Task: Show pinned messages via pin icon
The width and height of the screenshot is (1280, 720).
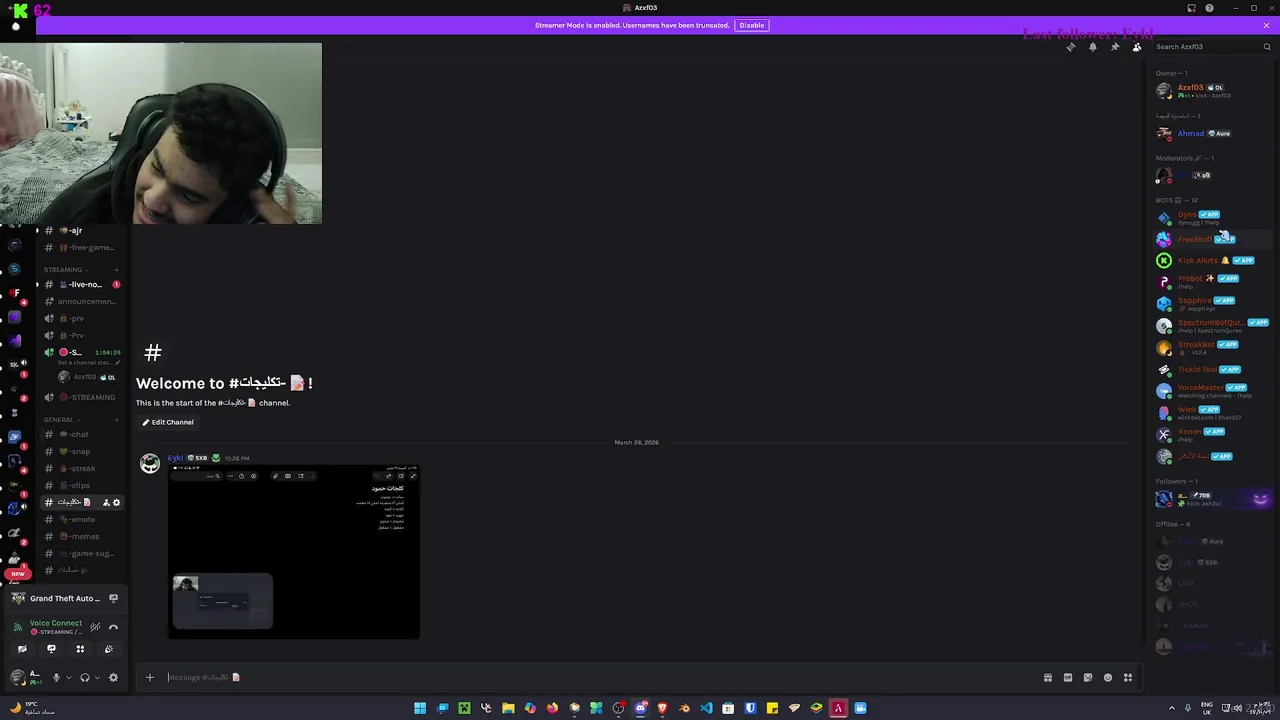Action: click(x=1115, y=47)
